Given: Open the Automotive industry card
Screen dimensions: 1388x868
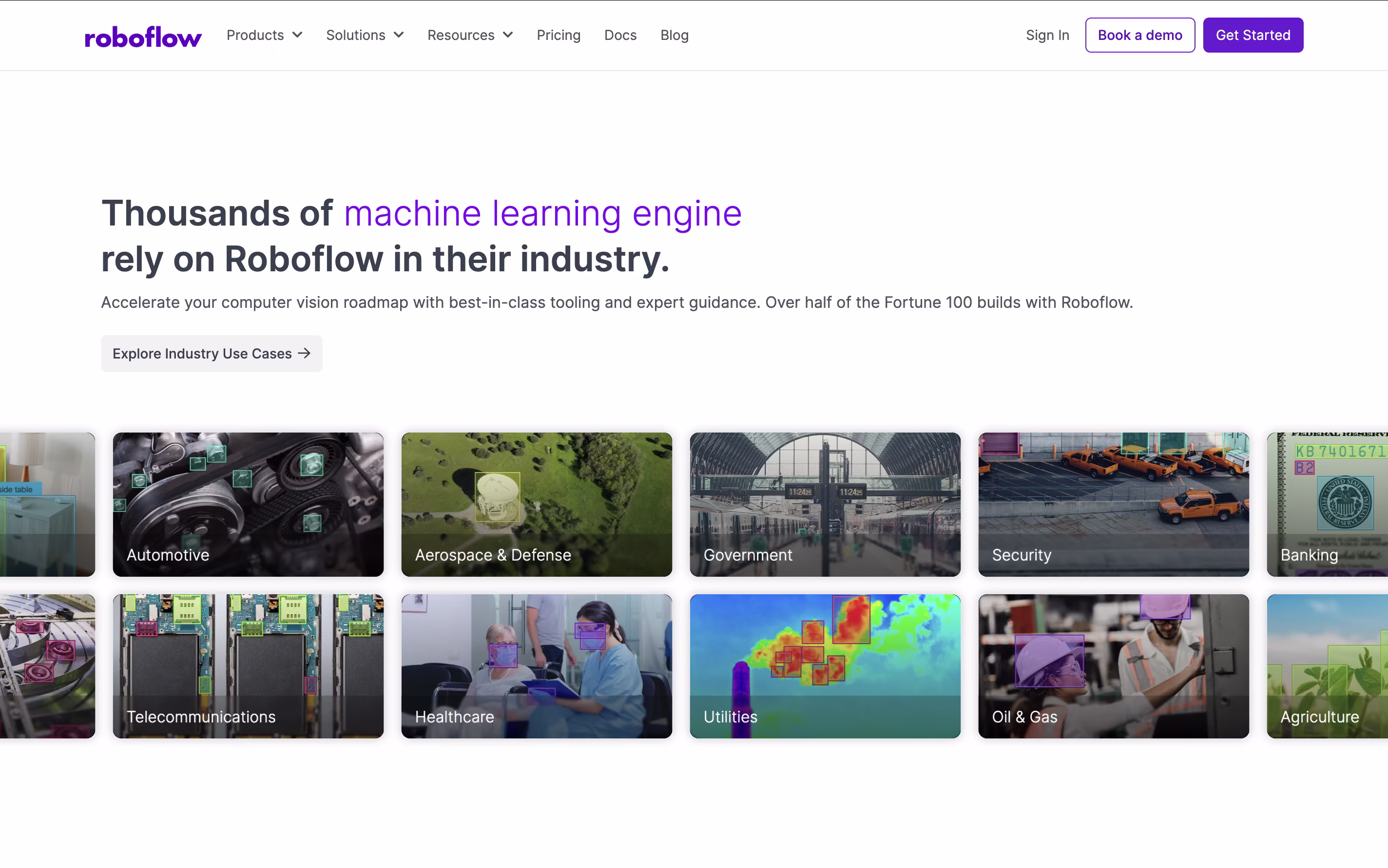Looking at the screenshot, I should coord(248,505).
